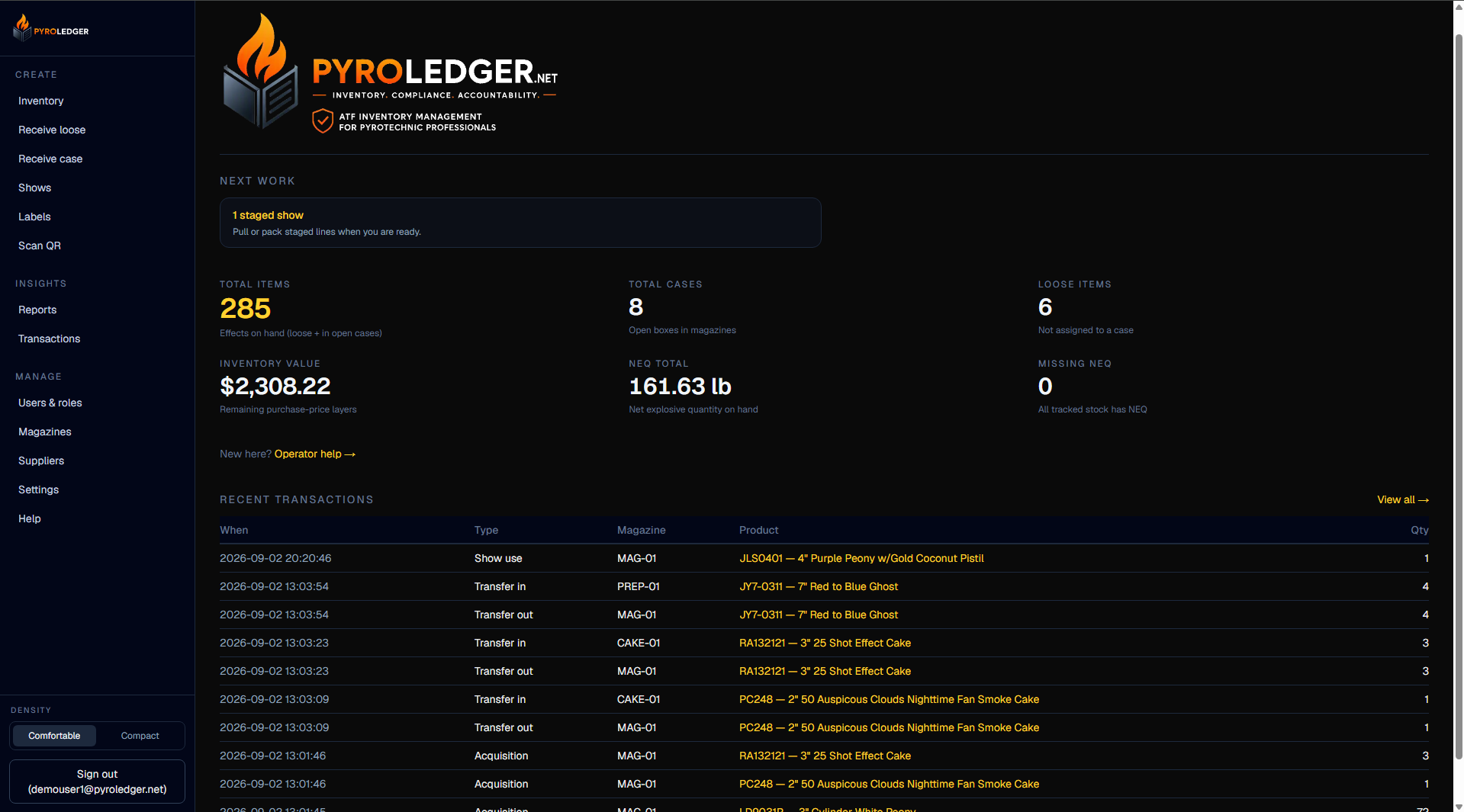Click the PyroLedger logo in sidebar
This screenshot has height=812, width=1464.
51,28
